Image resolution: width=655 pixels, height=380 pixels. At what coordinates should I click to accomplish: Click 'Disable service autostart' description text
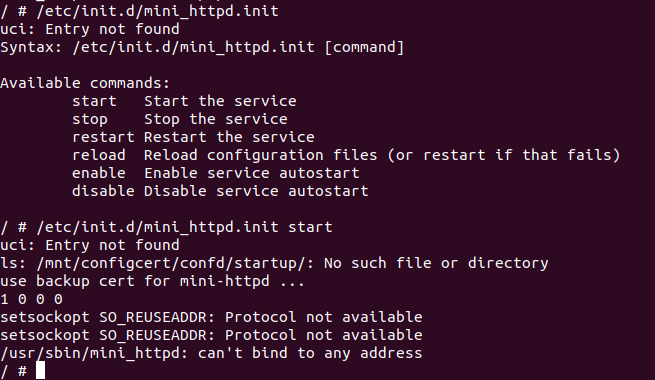(256, 191)
